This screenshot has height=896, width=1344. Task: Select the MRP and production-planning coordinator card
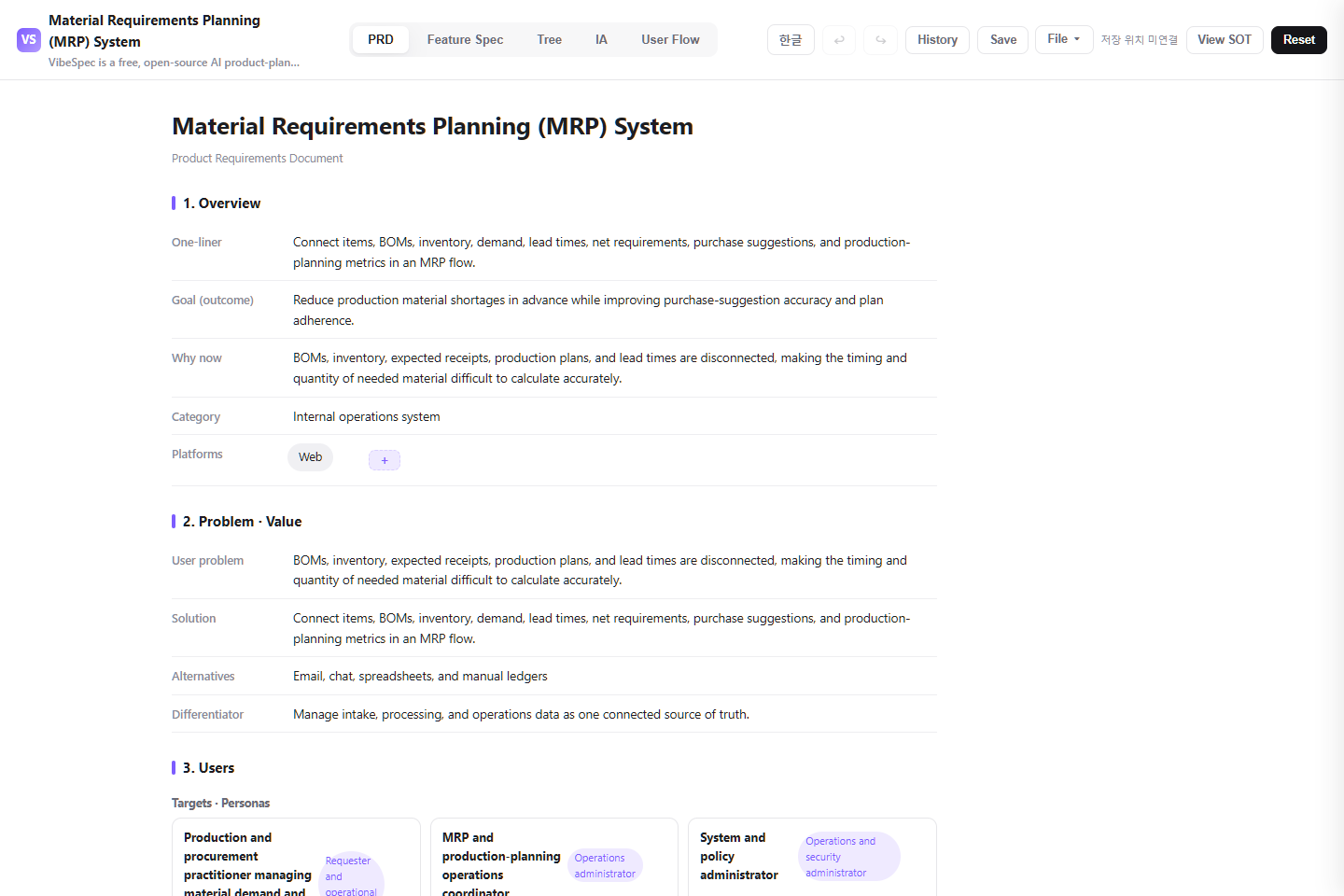(x=554, y=858)
